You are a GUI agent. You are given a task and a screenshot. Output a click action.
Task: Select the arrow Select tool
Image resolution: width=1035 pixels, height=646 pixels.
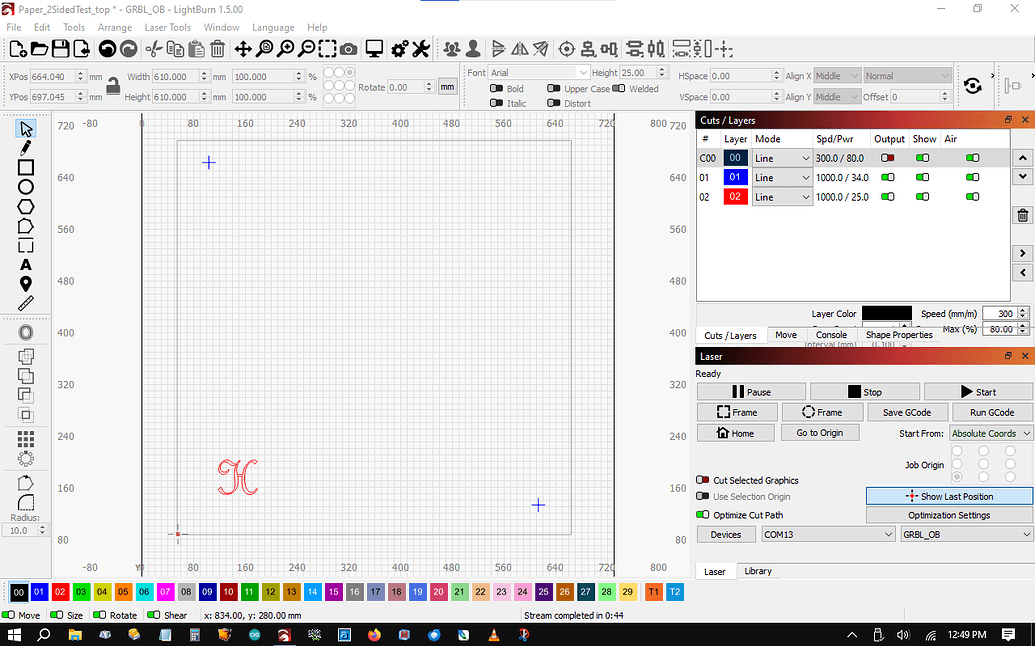coord(26,129)
